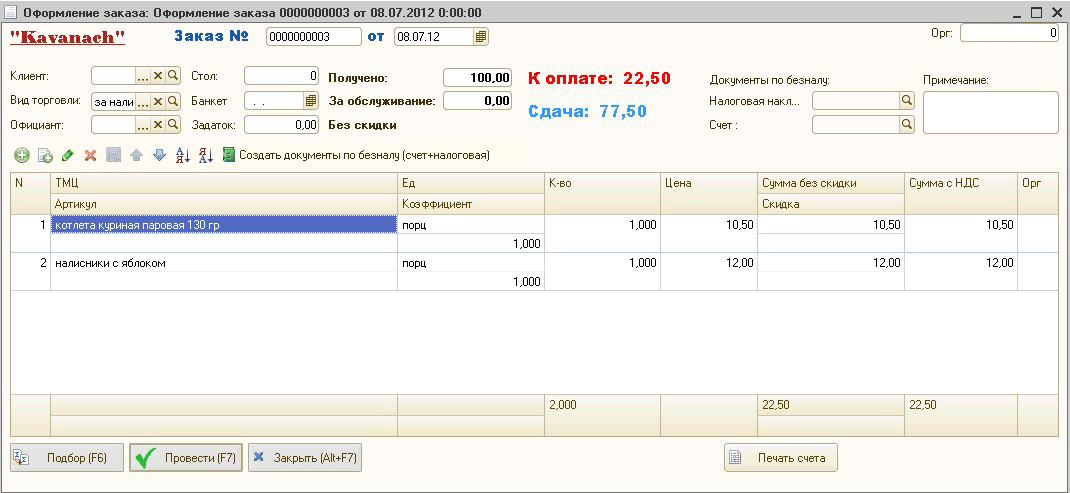Screen dimensions: 1070x493
Task: Click the Примечание text area
Action: click(x=989, y=112)
